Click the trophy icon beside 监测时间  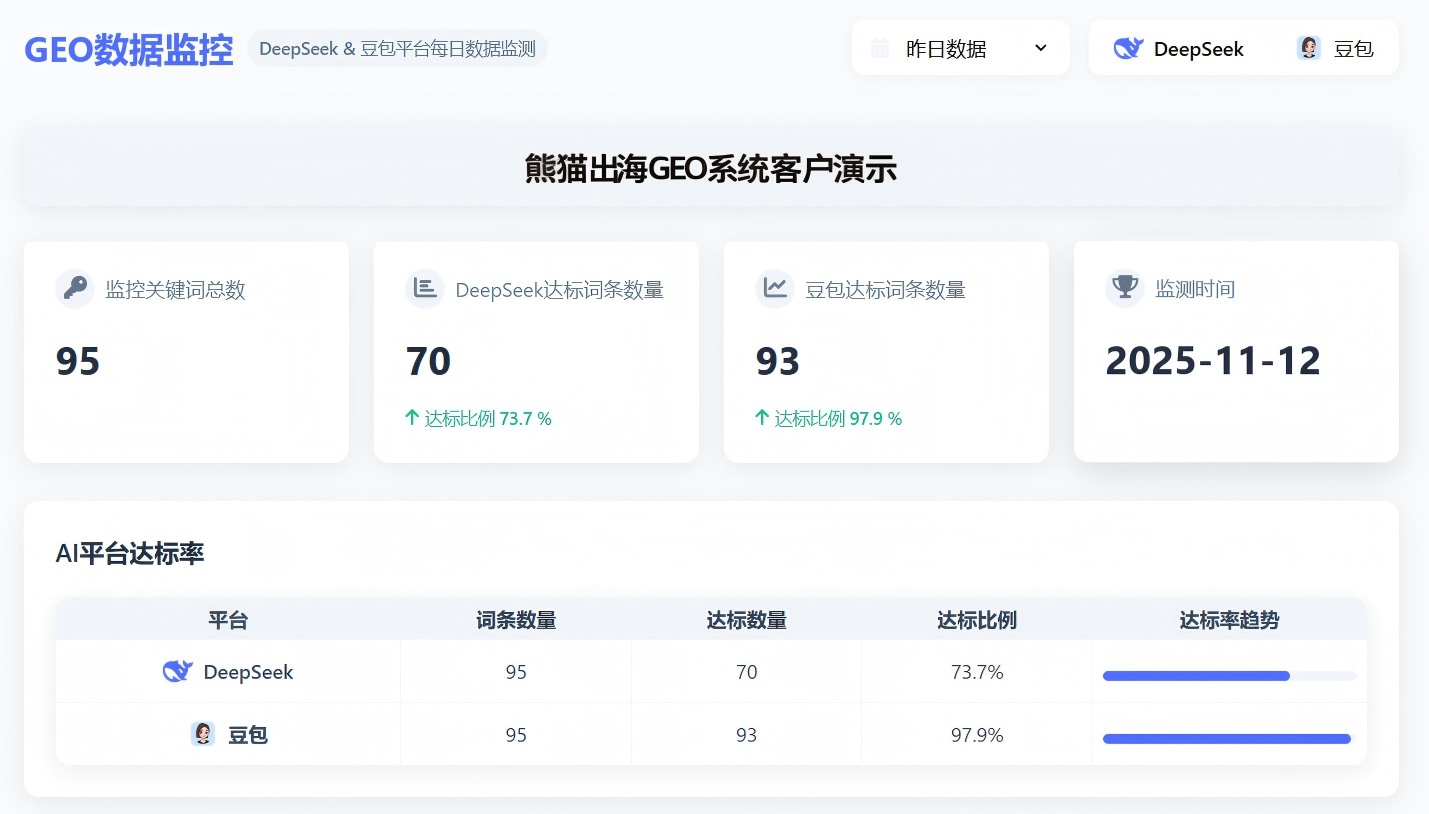click(1125, 288)
